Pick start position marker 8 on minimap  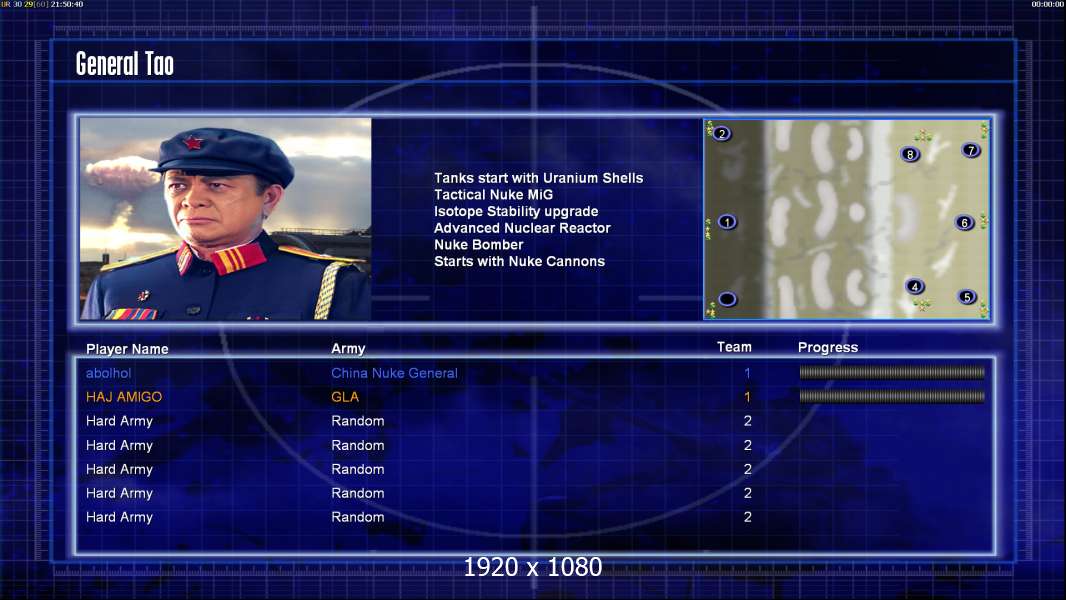[x=910, y=154]
